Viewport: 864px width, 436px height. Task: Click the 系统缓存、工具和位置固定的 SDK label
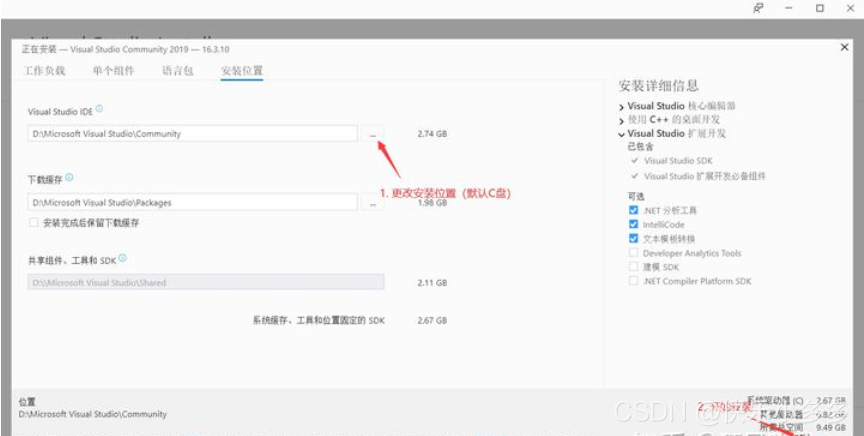pos(318,320)
